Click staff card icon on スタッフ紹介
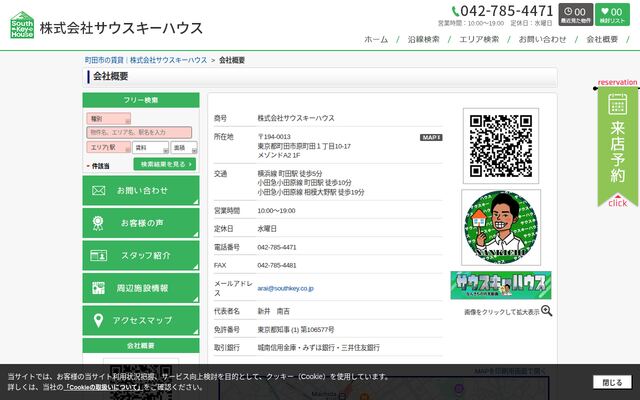 98,256
